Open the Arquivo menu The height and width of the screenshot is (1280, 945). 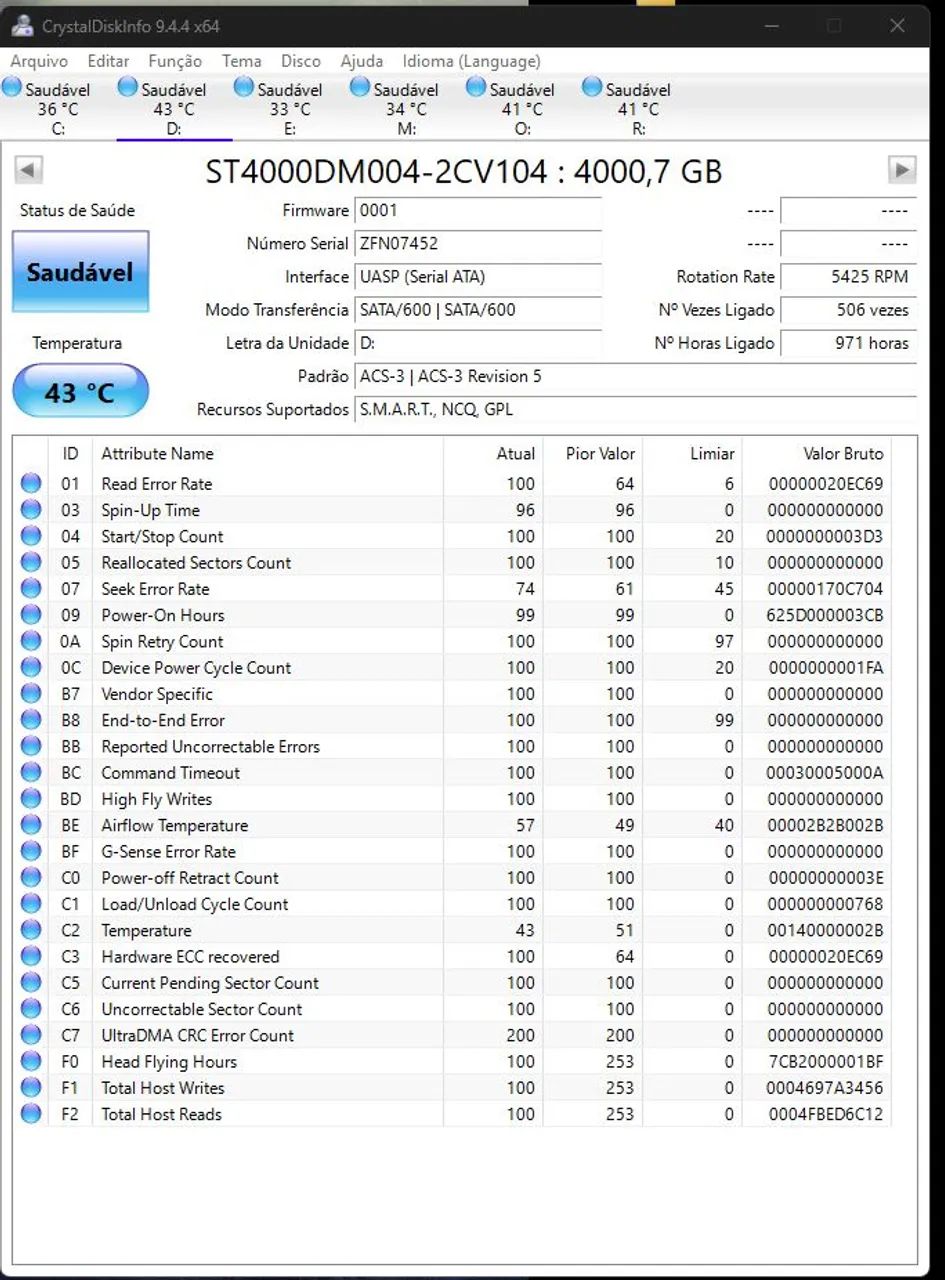39,61
